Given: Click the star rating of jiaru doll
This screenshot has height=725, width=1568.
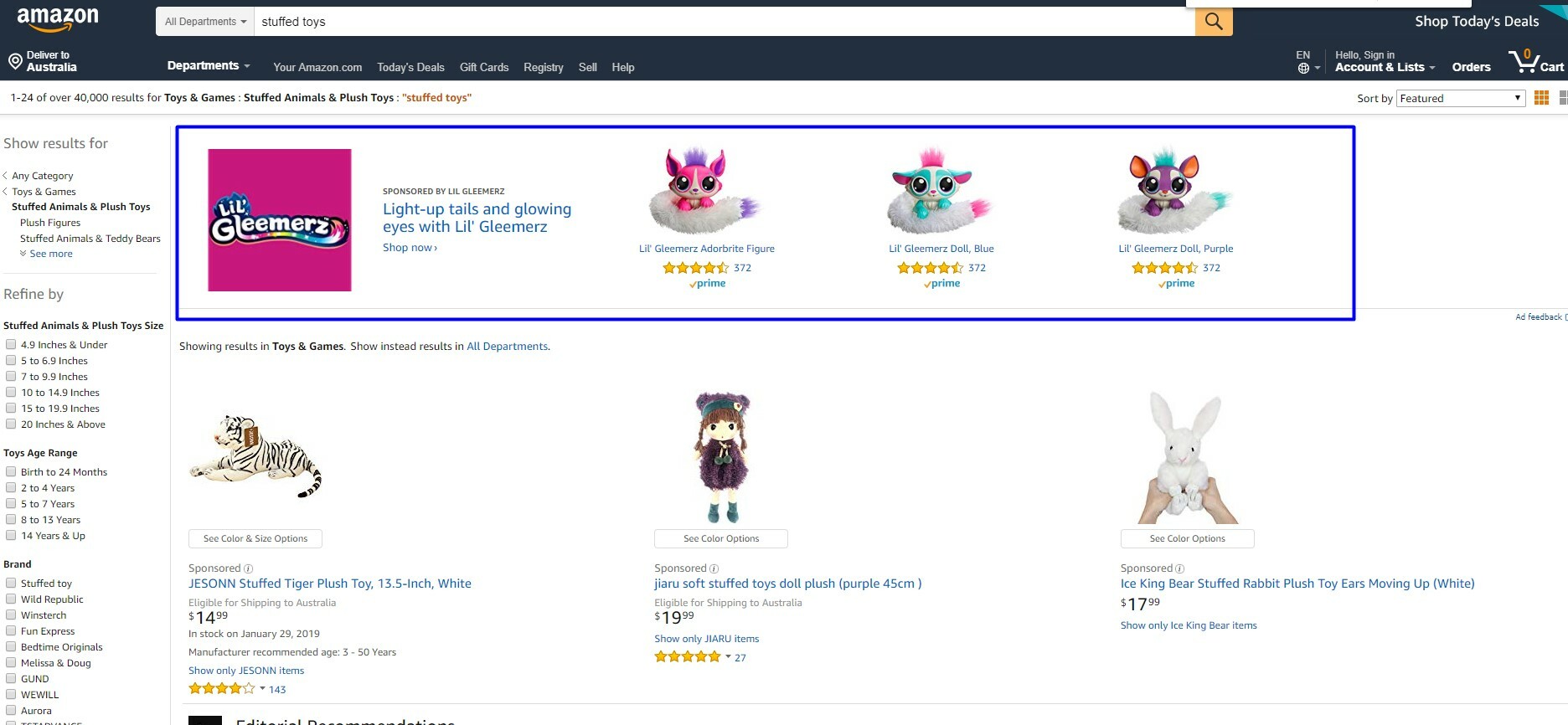Looking at the screenshot, I should (688, 657).
